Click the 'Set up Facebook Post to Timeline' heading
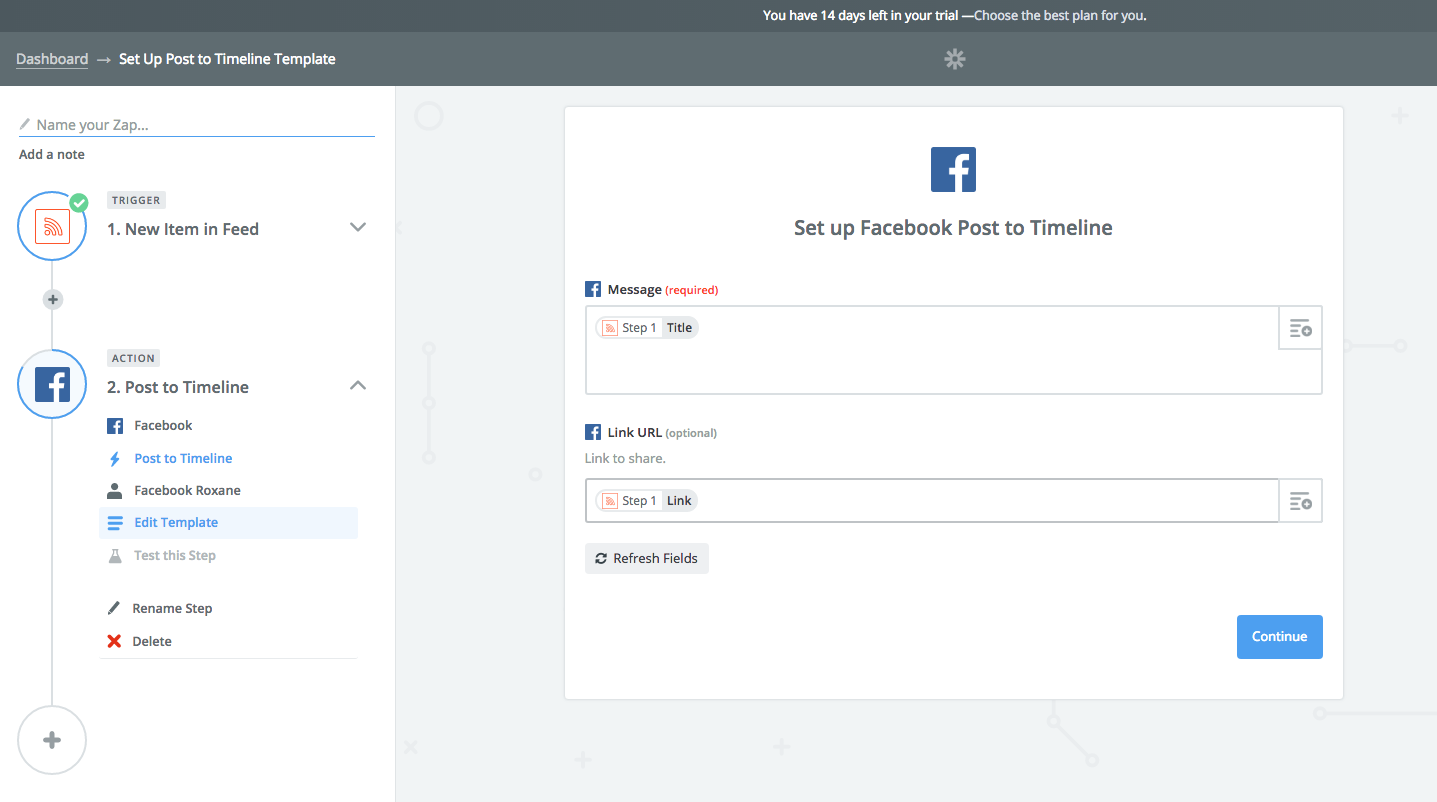Screen dimensions: 1437x802 pos(953,228)
